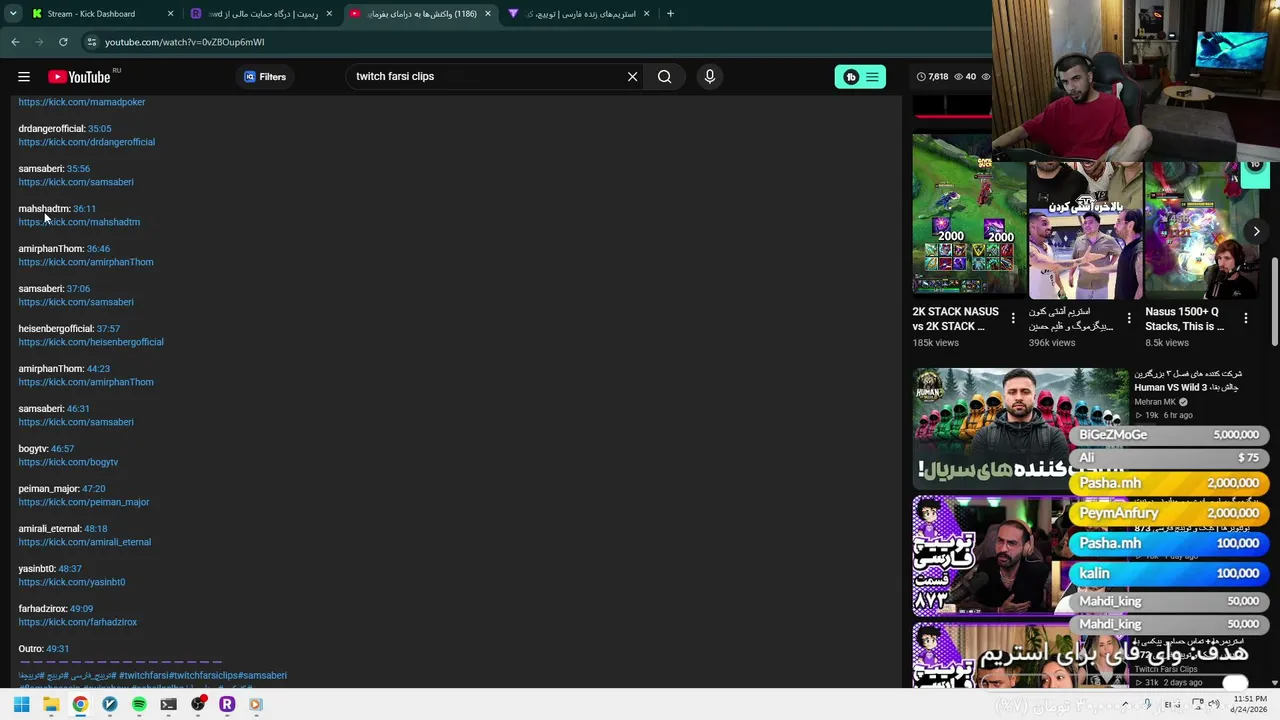The height and width of the screenshot is (720, 1280).
Task: Select the active YouTube (1186) tab
Action: tap(420, 14)
